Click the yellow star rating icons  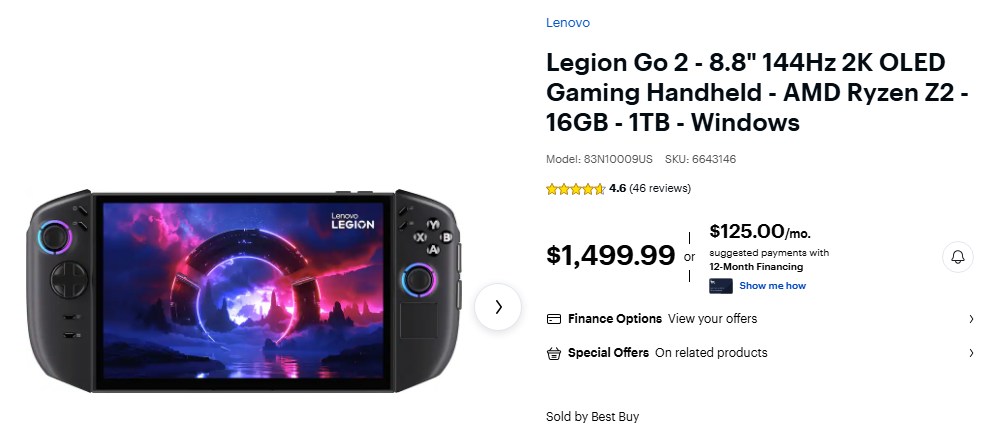[575, 188]
